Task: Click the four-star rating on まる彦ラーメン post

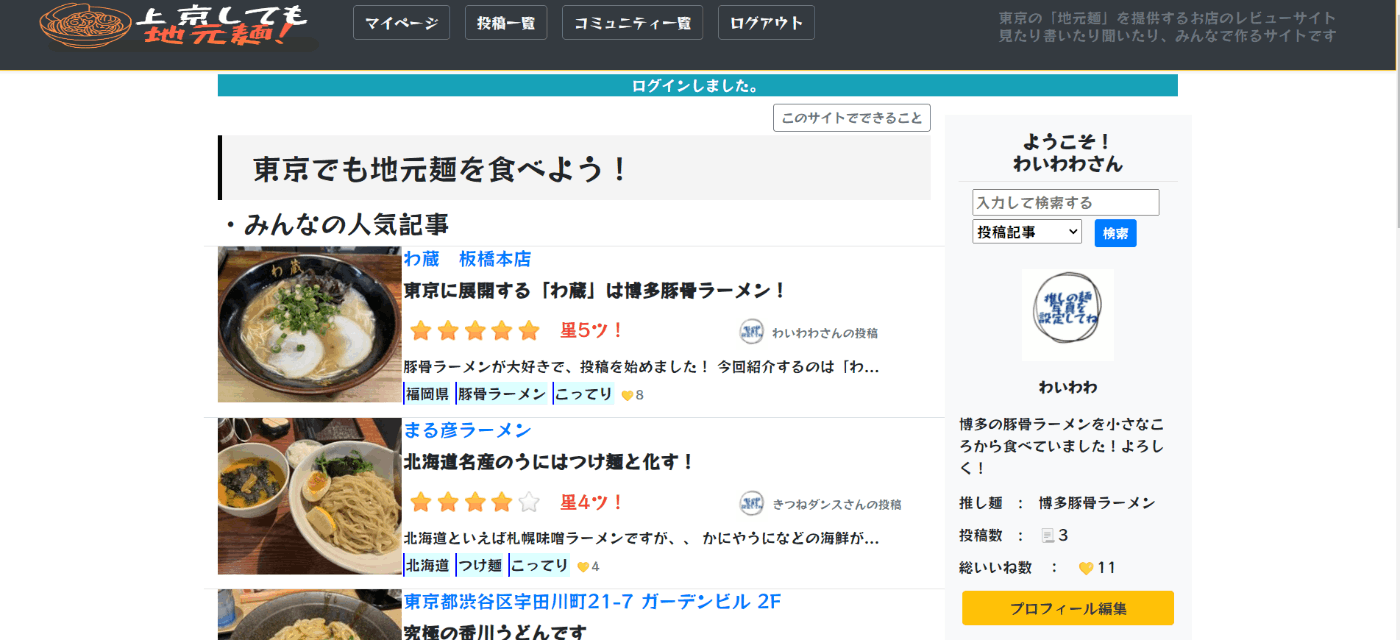Action: point(475,503)
